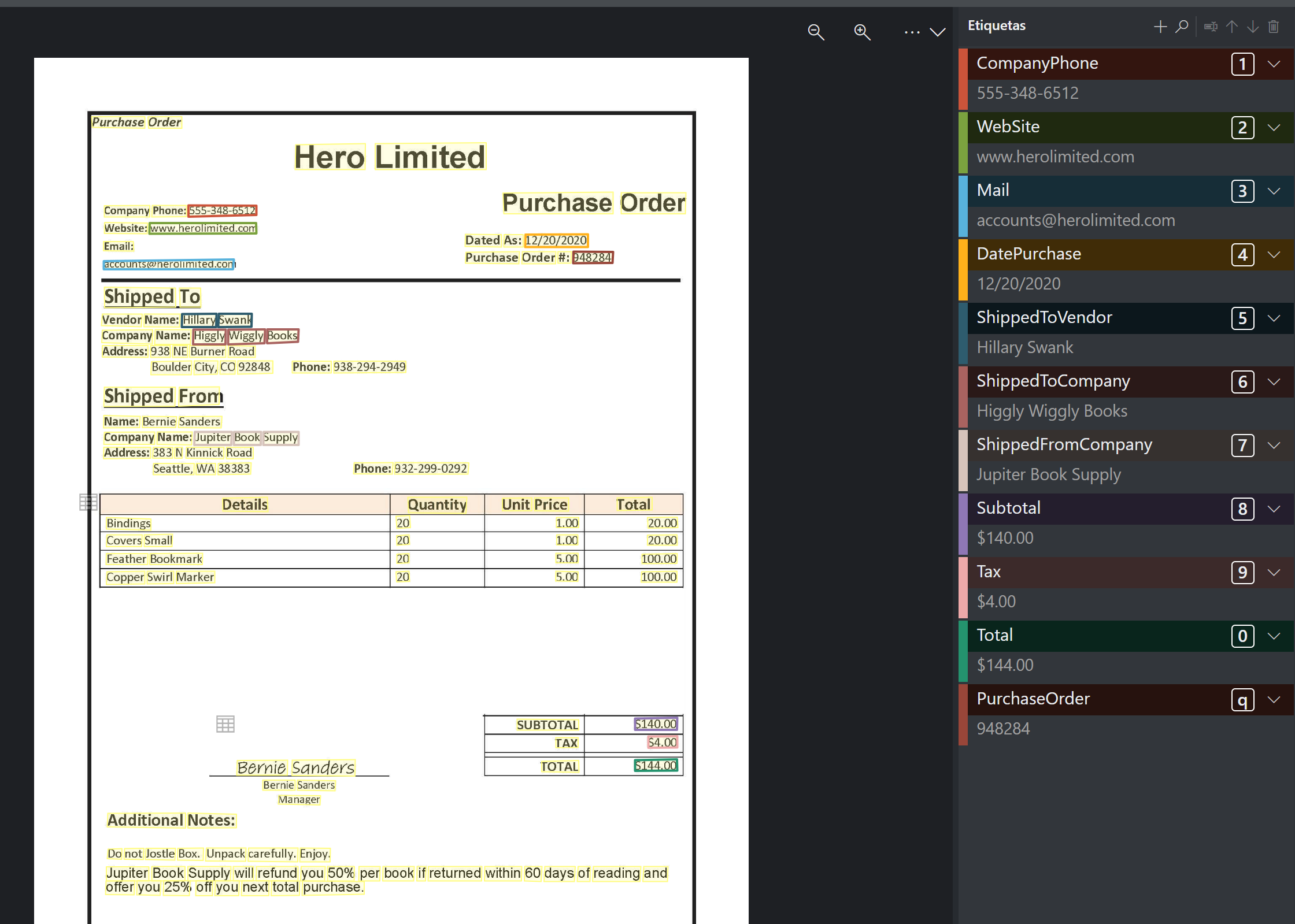Rename the selected tag via the rename icon
The width and height of the screenshot is (1295, 924).
tap(1211, 27)
